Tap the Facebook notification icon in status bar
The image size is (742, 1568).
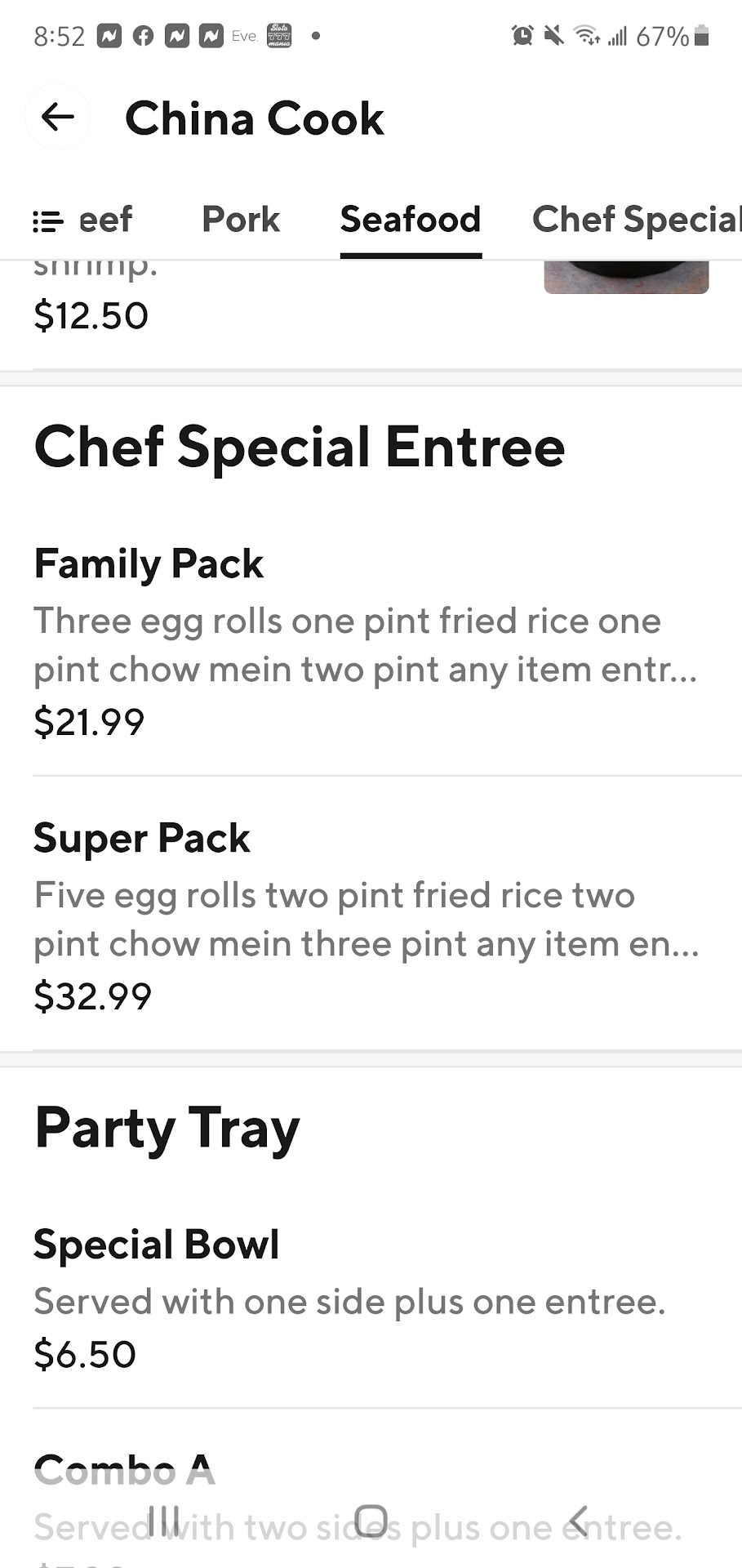pyautogui.click(x=143, y=36)
